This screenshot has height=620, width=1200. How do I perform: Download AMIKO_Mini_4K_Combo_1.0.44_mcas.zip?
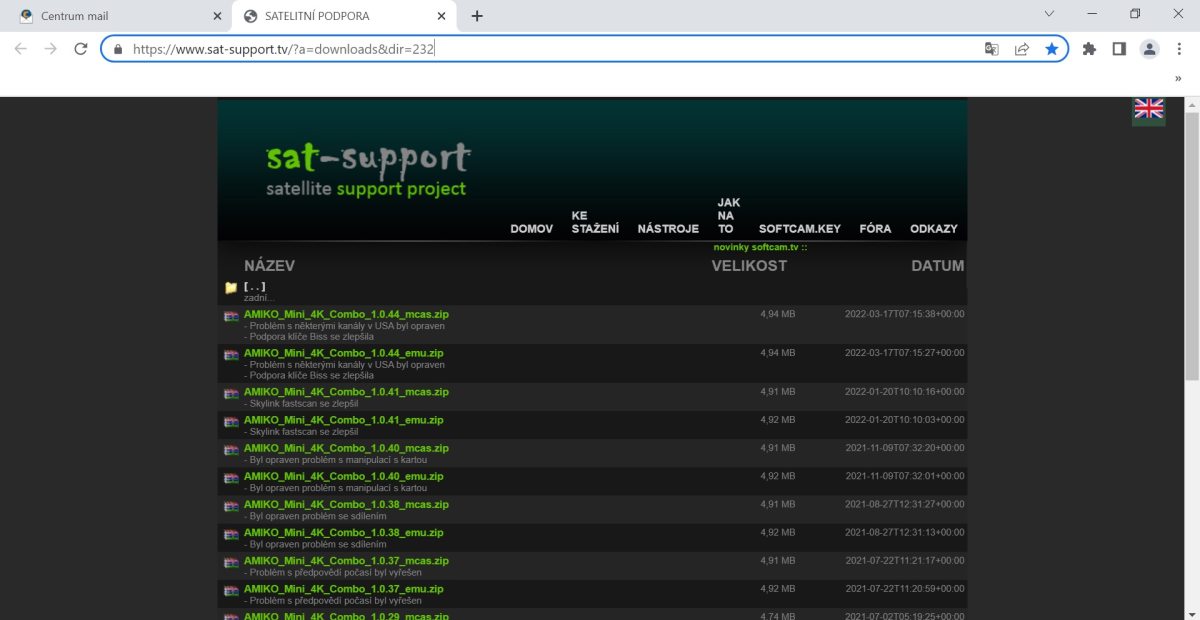coord(346,314)
